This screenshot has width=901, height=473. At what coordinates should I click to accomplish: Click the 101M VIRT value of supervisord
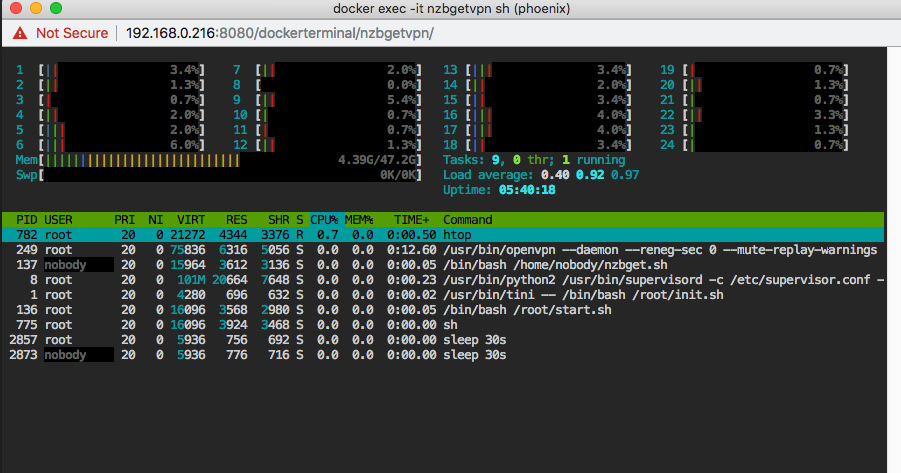[191, 279]
